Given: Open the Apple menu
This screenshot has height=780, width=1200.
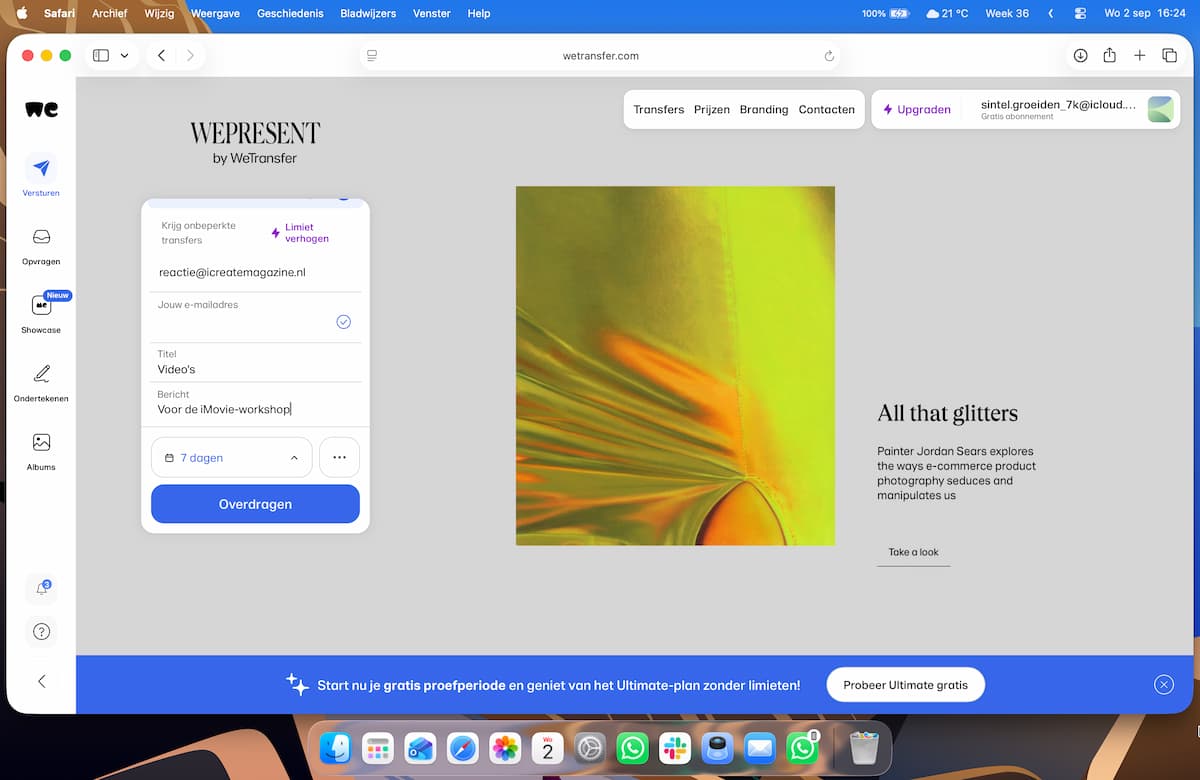Looking at the screenshot, I should [21, 13].
